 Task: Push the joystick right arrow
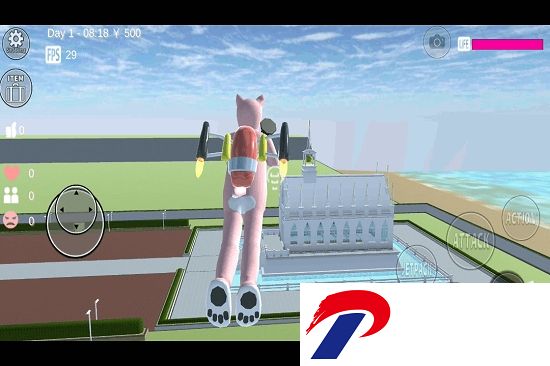[x=90, y=209]
